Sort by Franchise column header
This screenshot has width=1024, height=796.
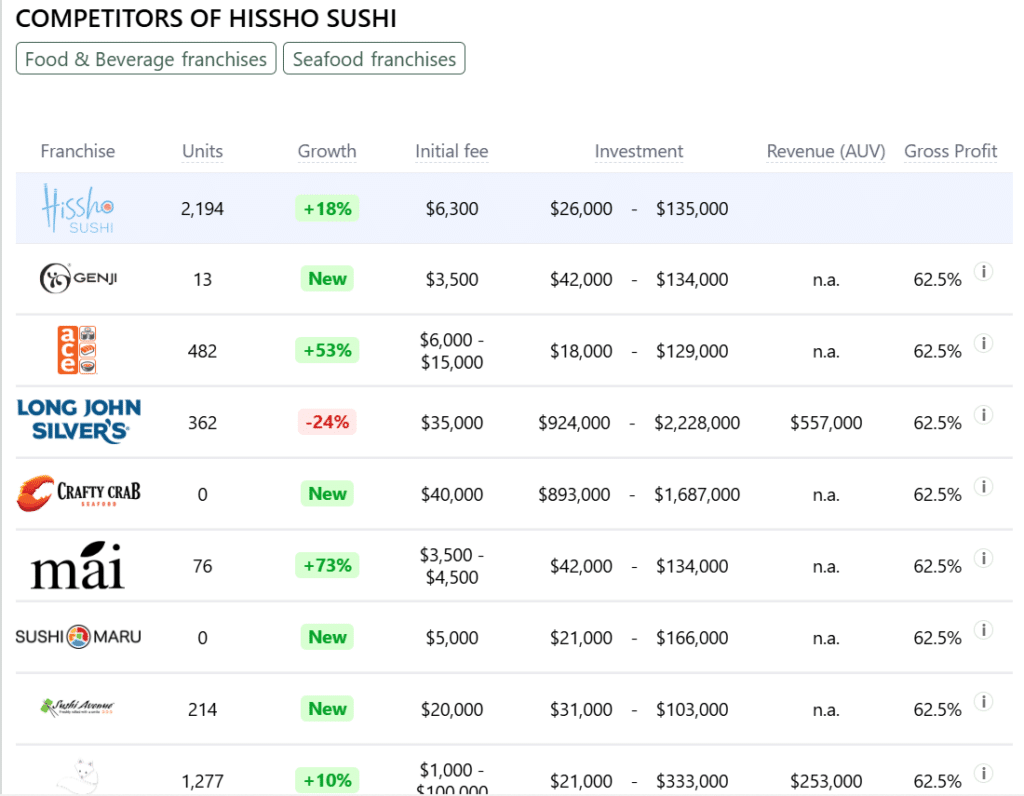78,151
